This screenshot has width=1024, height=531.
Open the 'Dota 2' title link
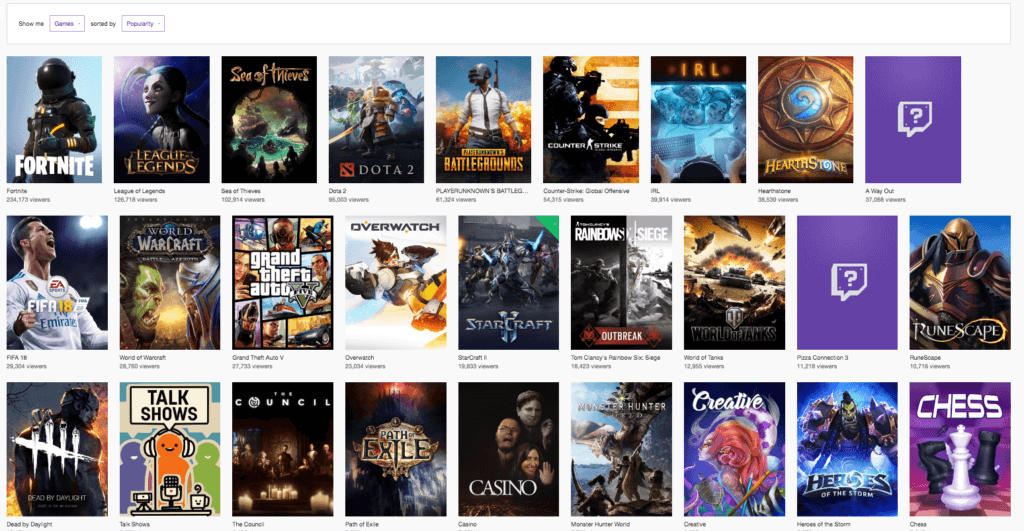pyautogui.click(x=338, y=191)
